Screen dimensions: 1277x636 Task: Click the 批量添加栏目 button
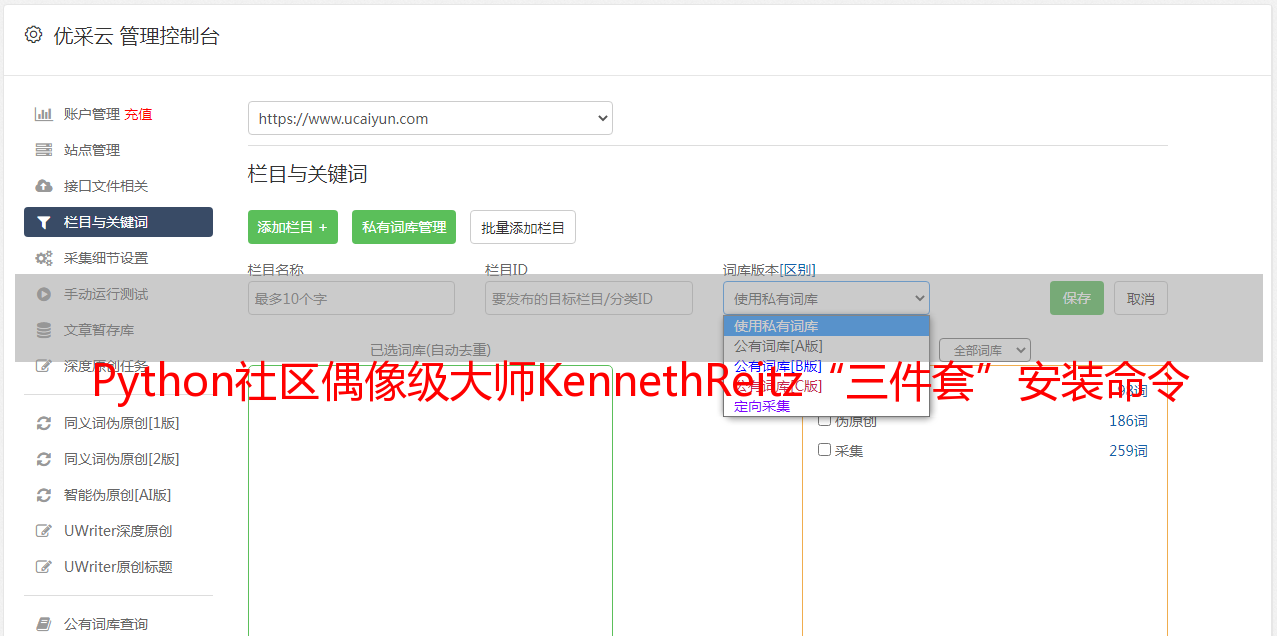pos(523,227)
